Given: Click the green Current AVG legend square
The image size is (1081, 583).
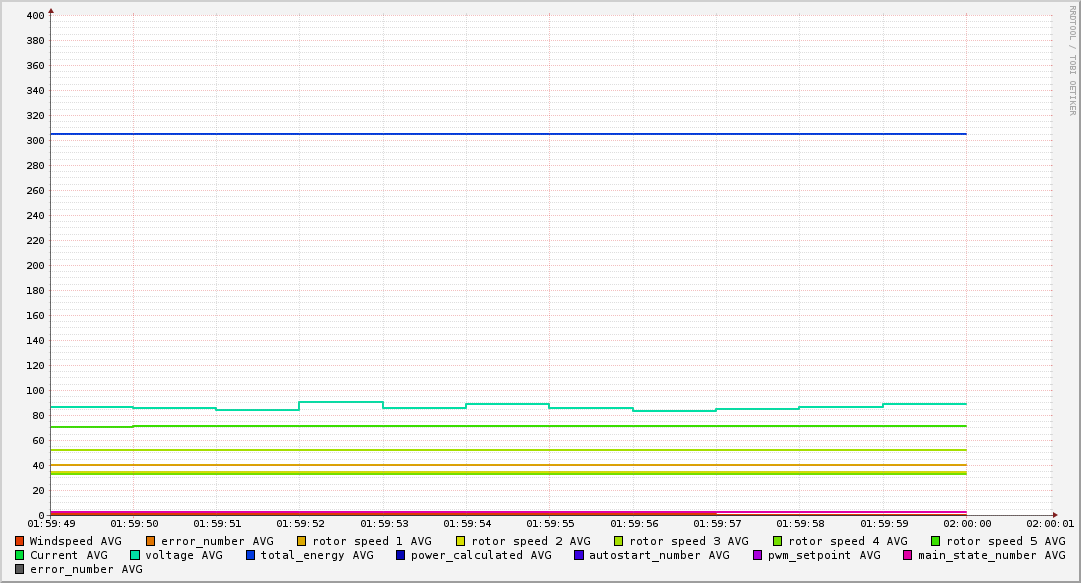Looking at the screenshot, I should tap(20, 555).
